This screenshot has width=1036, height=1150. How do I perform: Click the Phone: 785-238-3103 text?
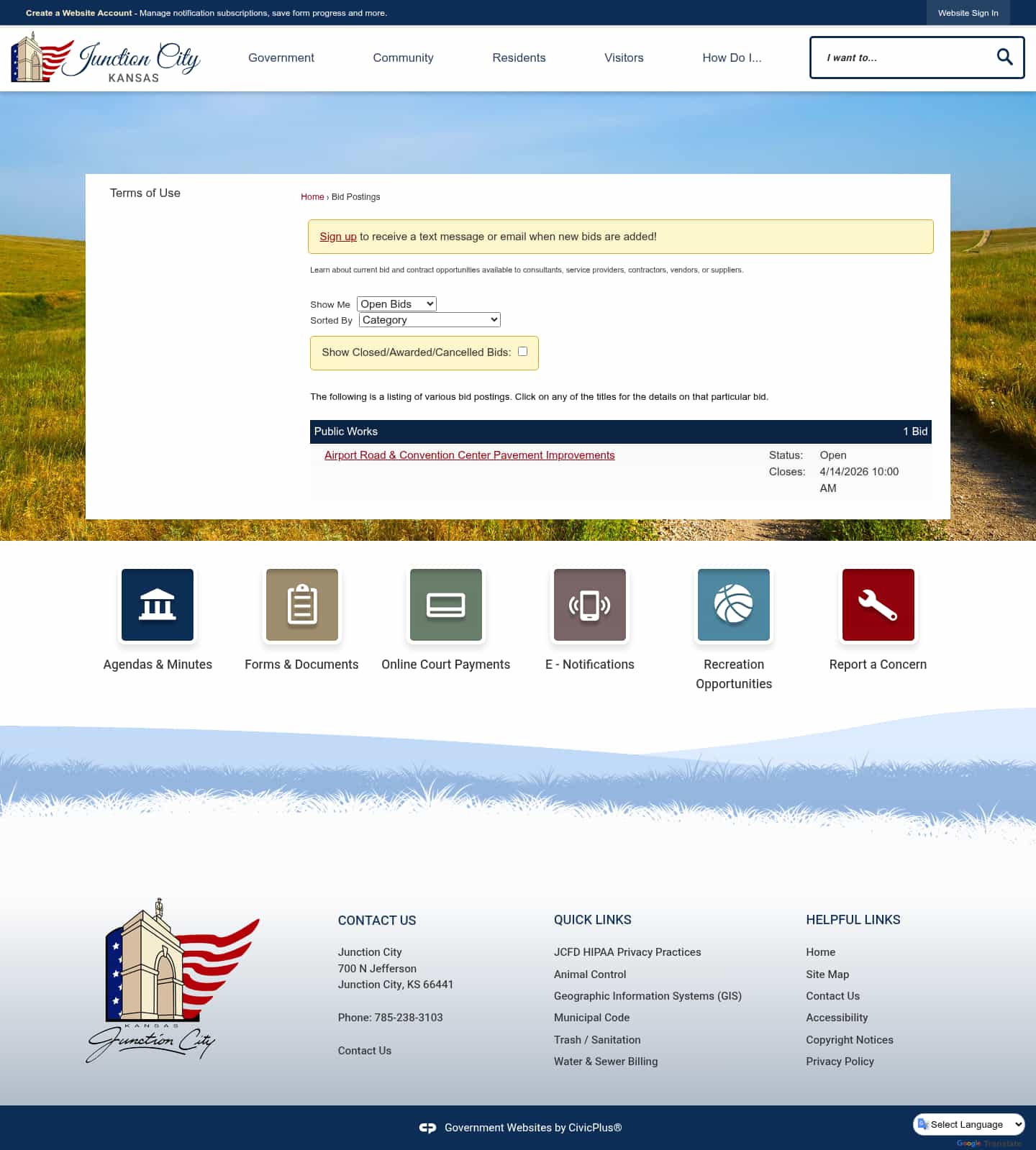coord(391,1018)
